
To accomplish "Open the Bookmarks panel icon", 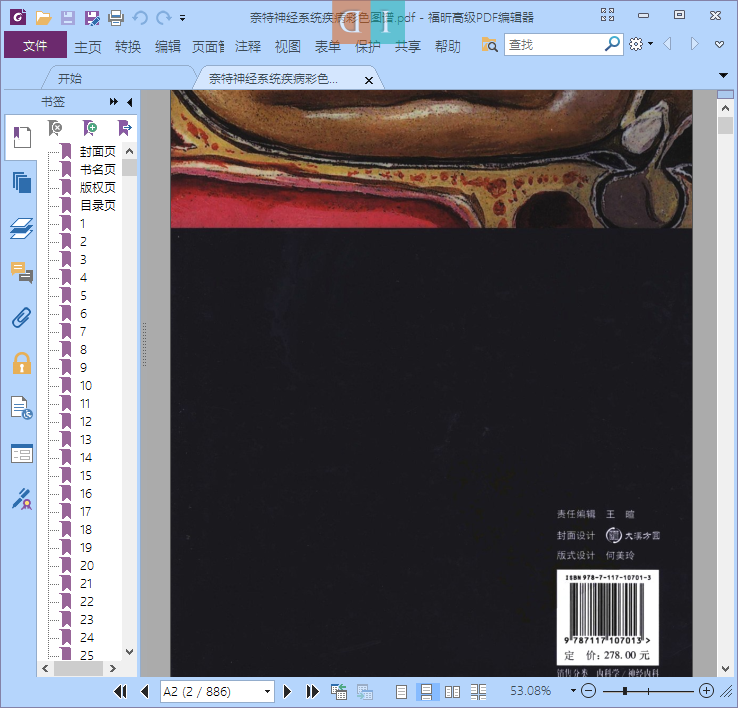I will tap(22, 137).
